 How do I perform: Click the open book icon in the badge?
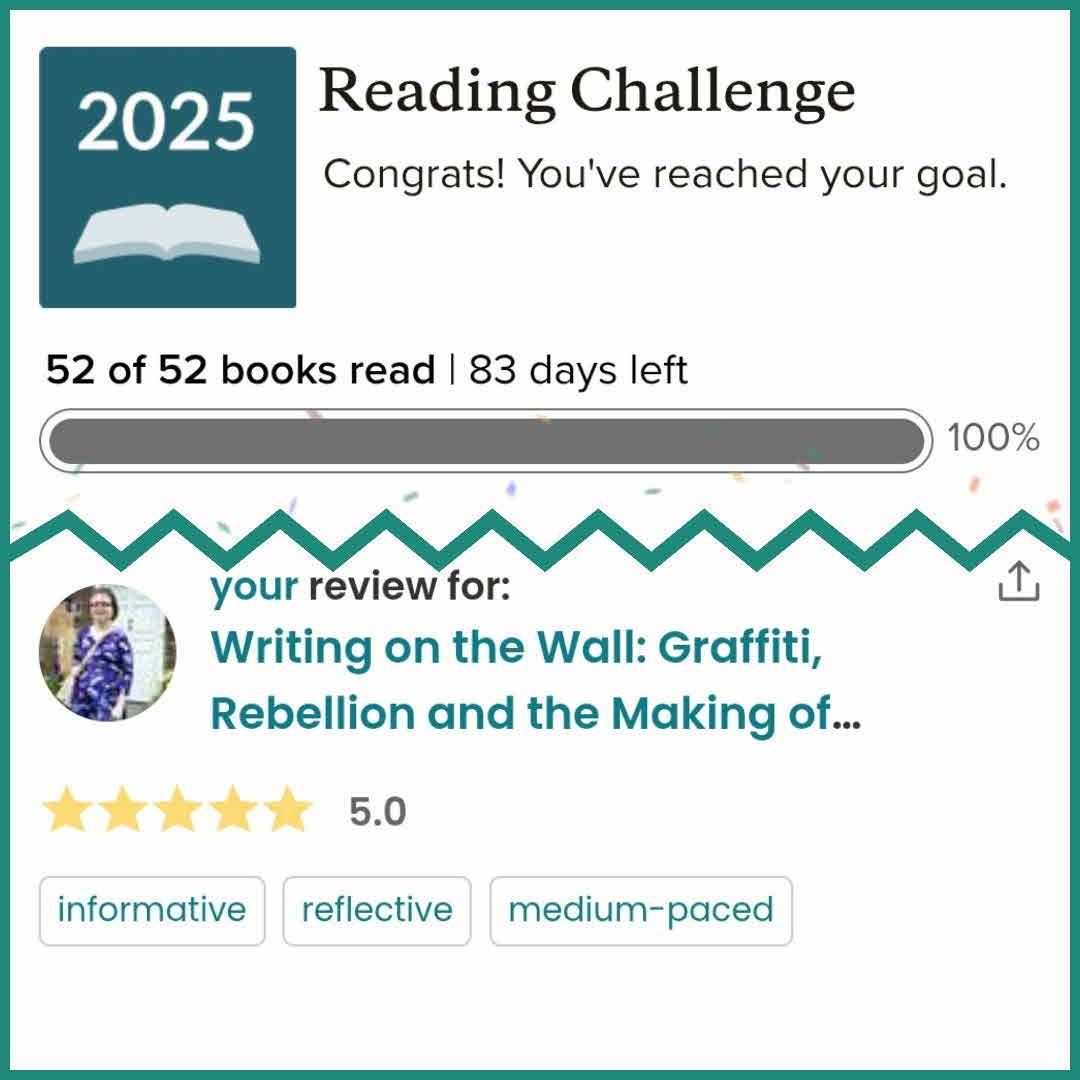[167, 234]
